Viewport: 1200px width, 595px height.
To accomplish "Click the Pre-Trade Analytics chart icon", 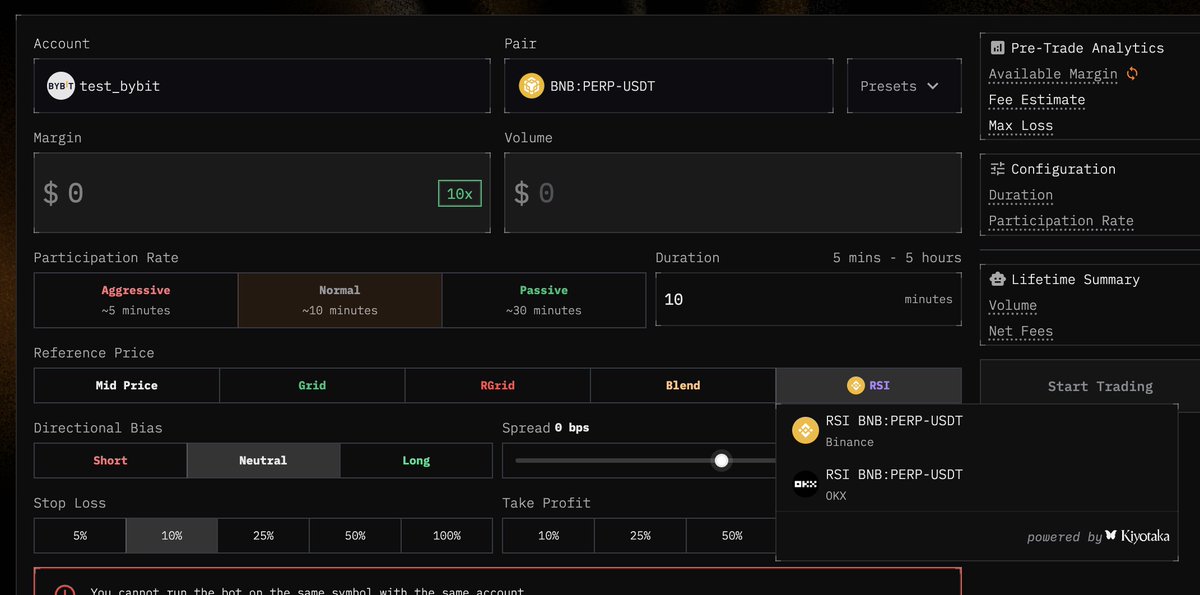I will [x=997, y=47].
